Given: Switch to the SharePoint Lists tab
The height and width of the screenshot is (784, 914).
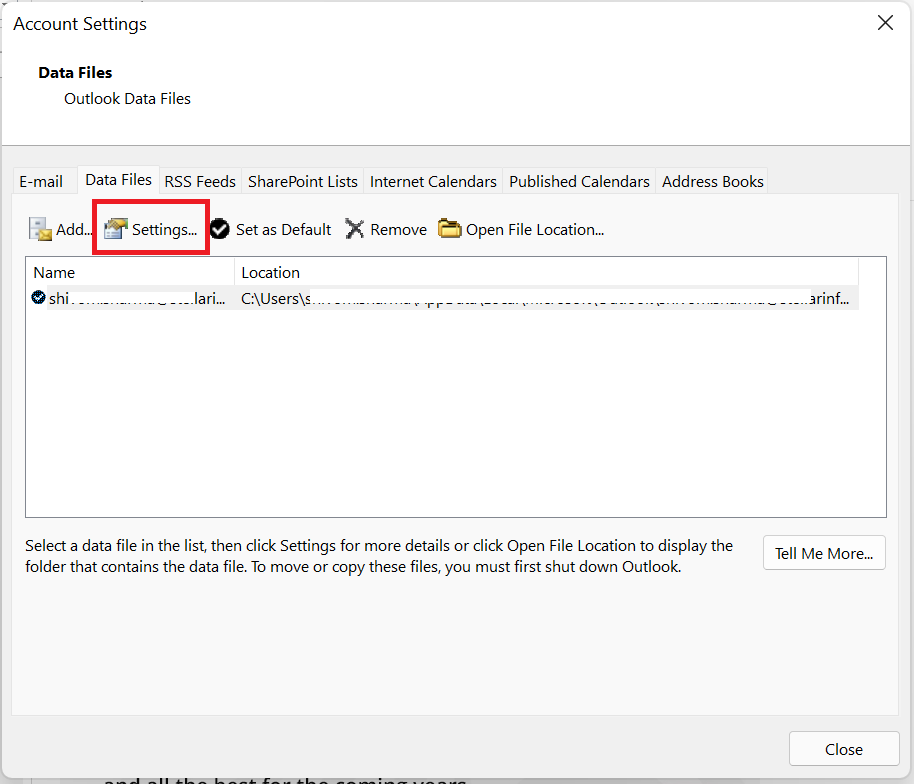Looking at the screenshot, I should (x=302, y=181).
